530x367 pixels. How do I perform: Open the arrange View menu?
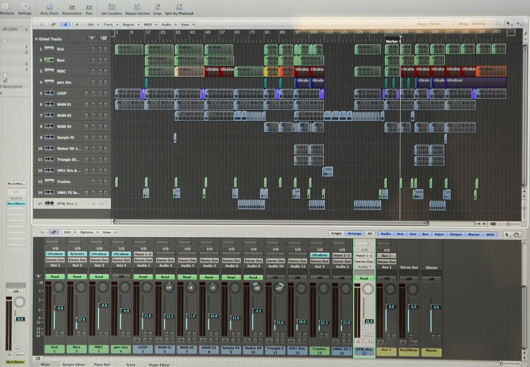(187, 24)
